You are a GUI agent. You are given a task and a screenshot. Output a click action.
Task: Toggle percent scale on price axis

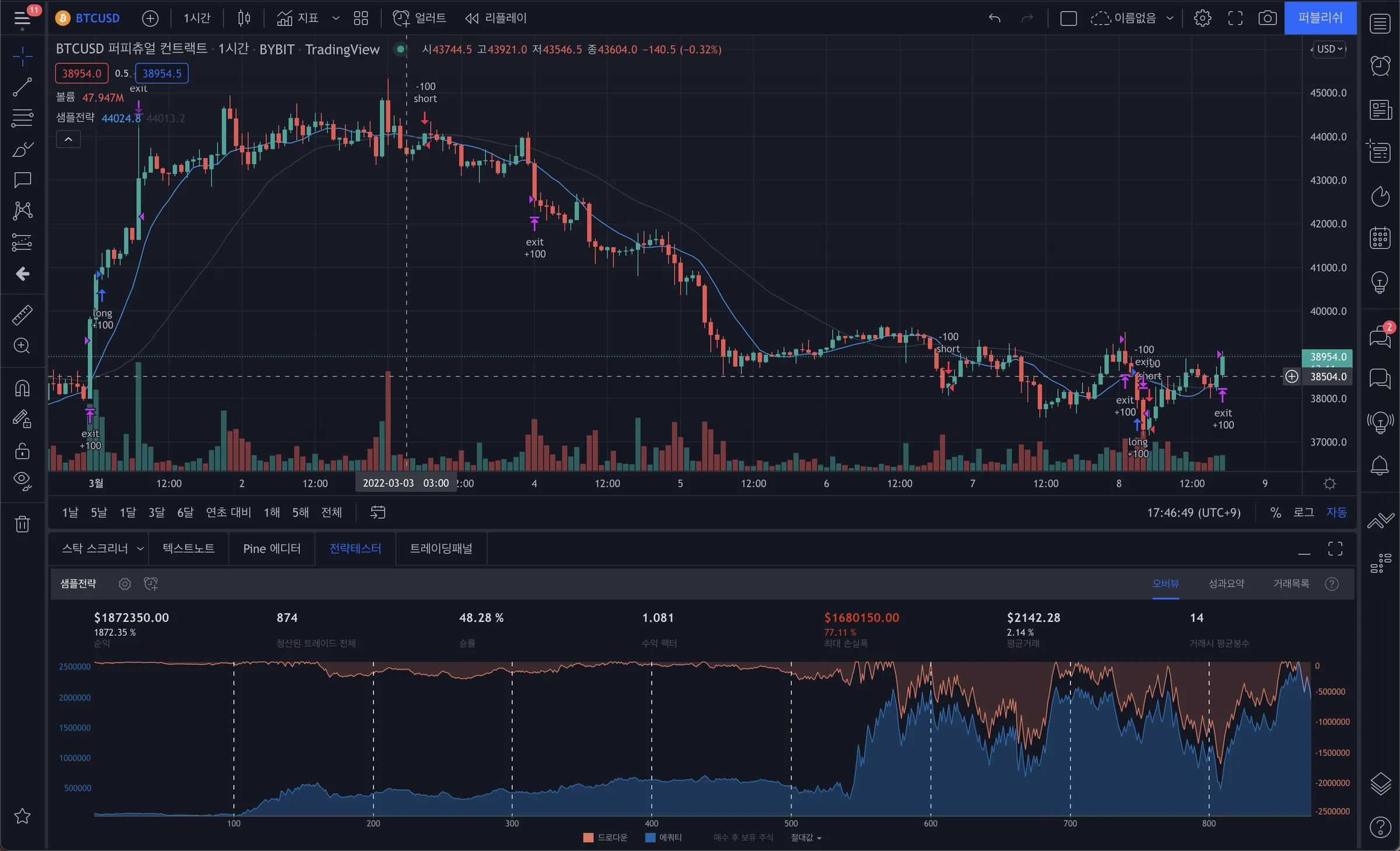pos(1276,512)
